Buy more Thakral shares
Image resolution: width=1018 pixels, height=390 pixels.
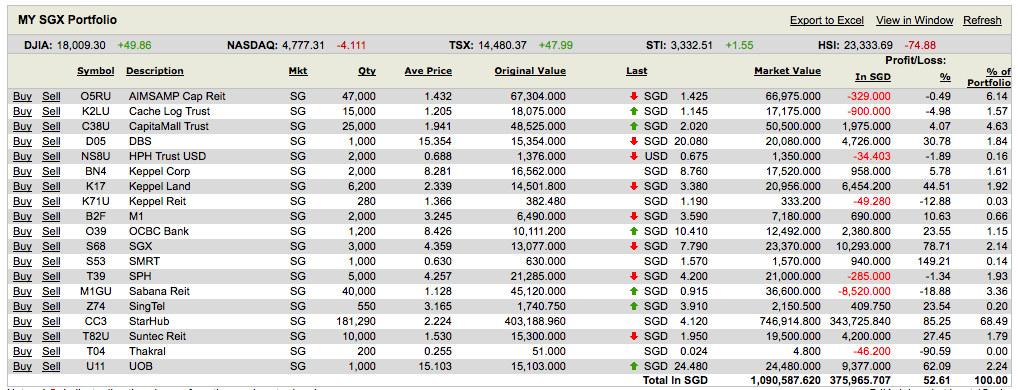(22, 351)
